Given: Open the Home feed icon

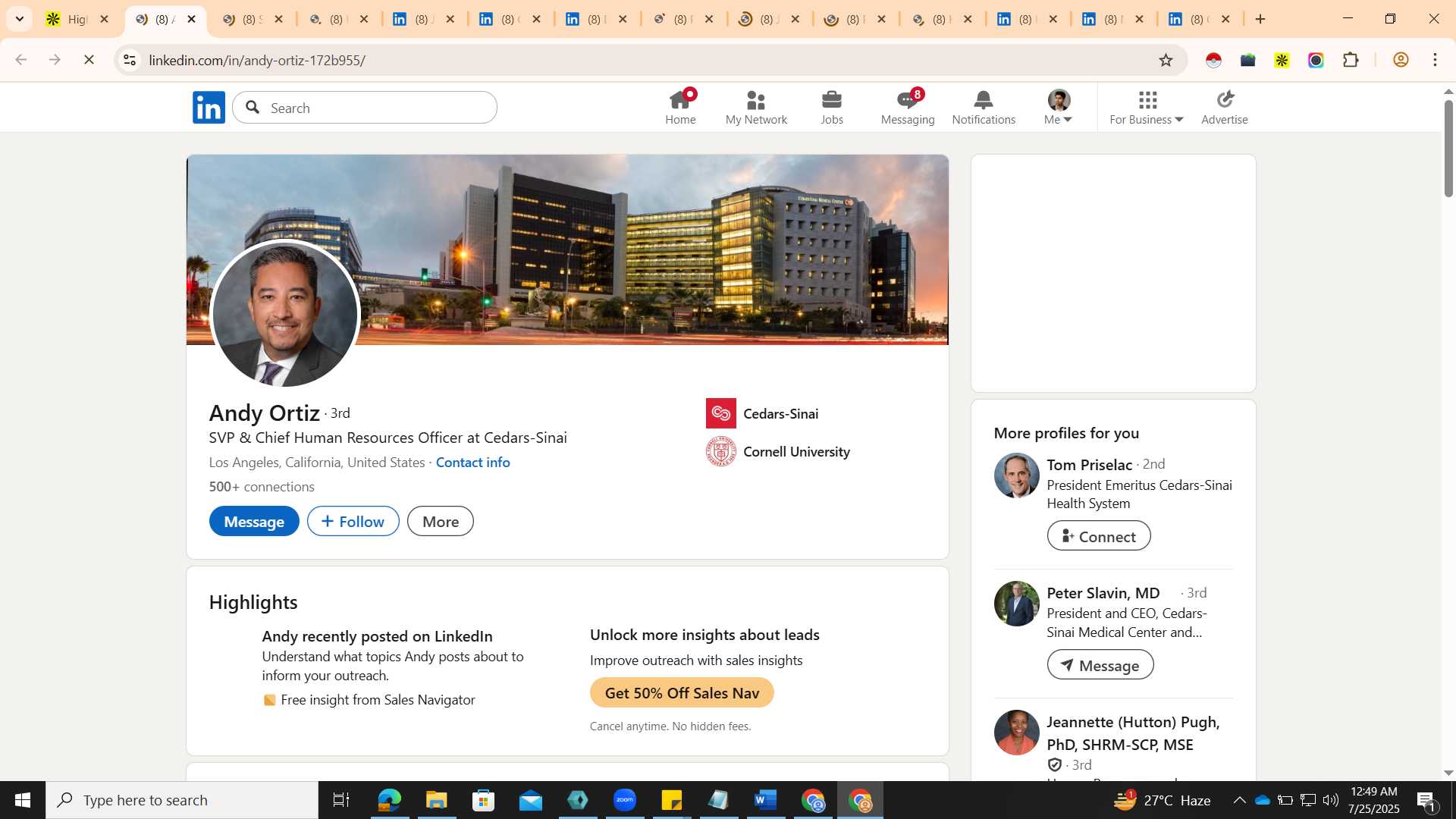Looking at the screenshot, I should [680, 107].
